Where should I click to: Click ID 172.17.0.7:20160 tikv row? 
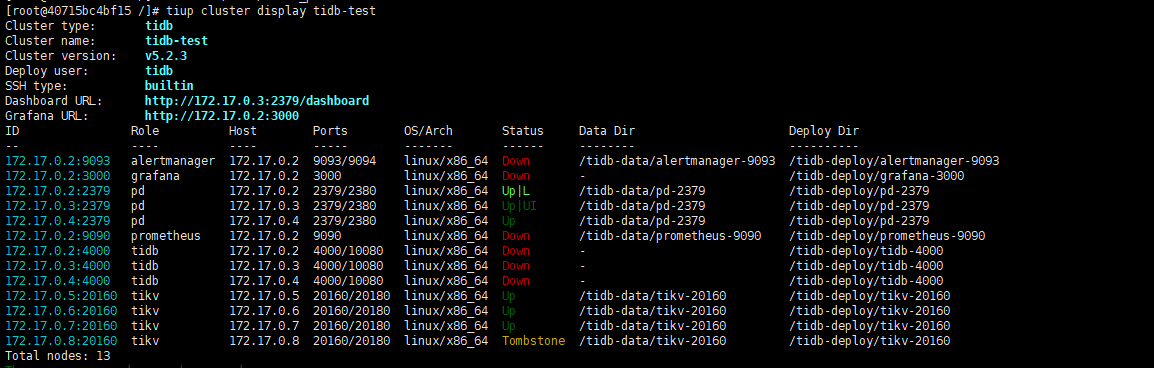[61, 326]
